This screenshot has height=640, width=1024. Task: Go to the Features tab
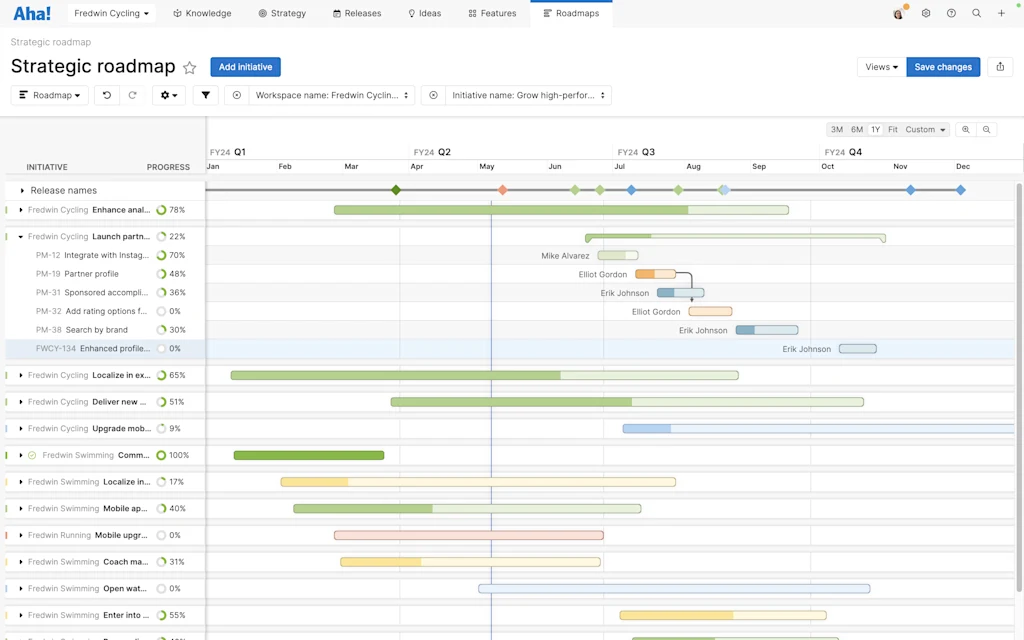point(492,13)
